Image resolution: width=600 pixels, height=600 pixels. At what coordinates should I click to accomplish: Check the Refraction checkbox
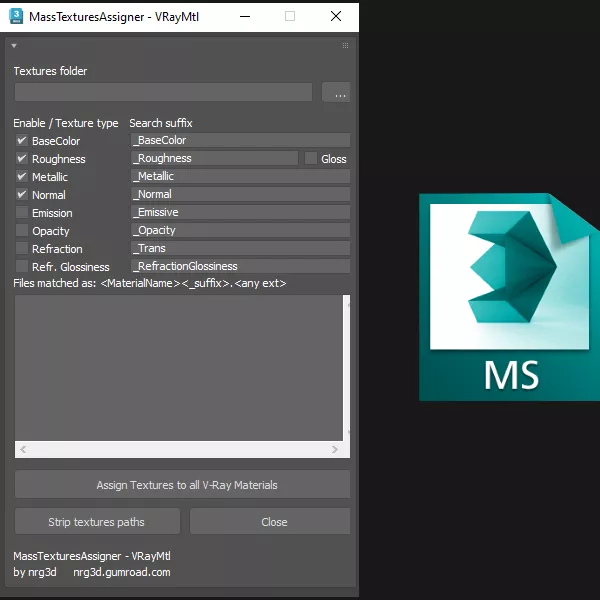tap(22, 248)
